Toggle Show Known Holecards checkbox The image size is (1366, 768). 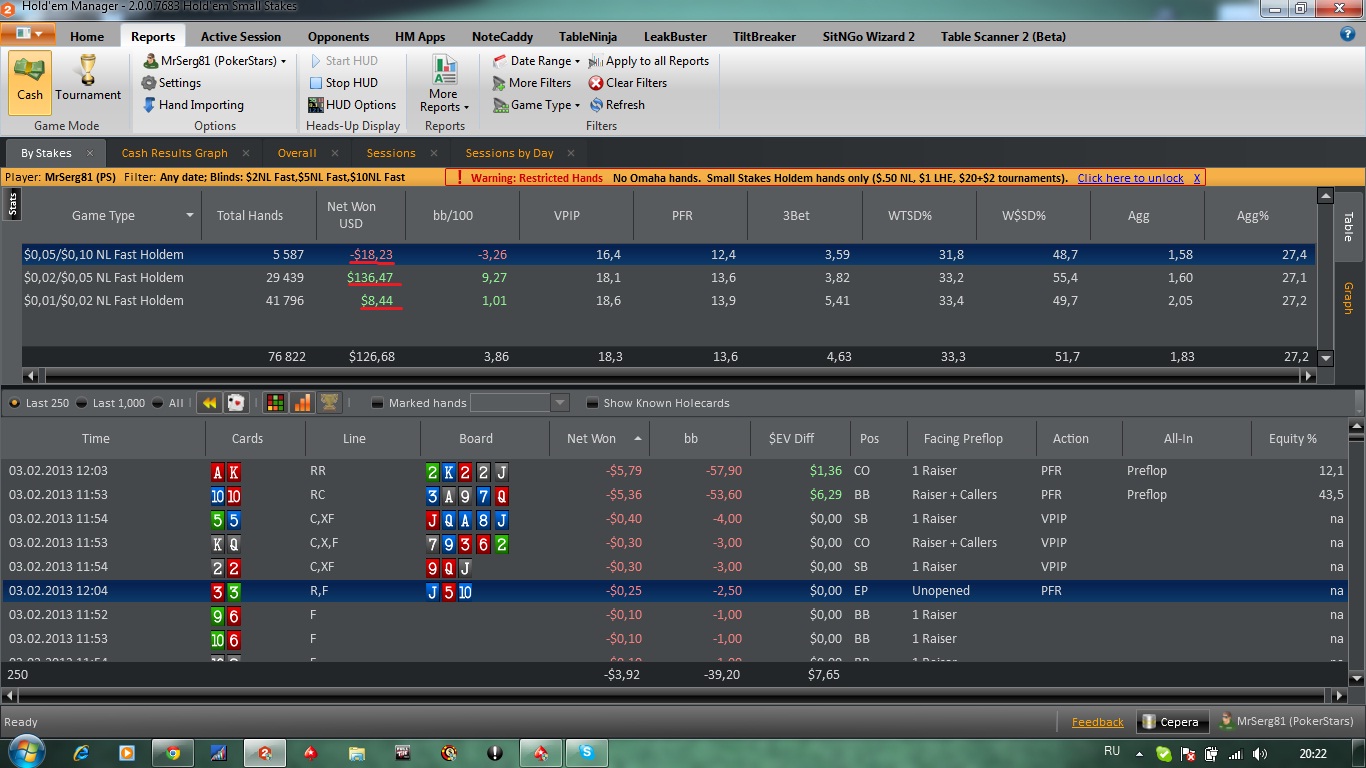[592, 403]
